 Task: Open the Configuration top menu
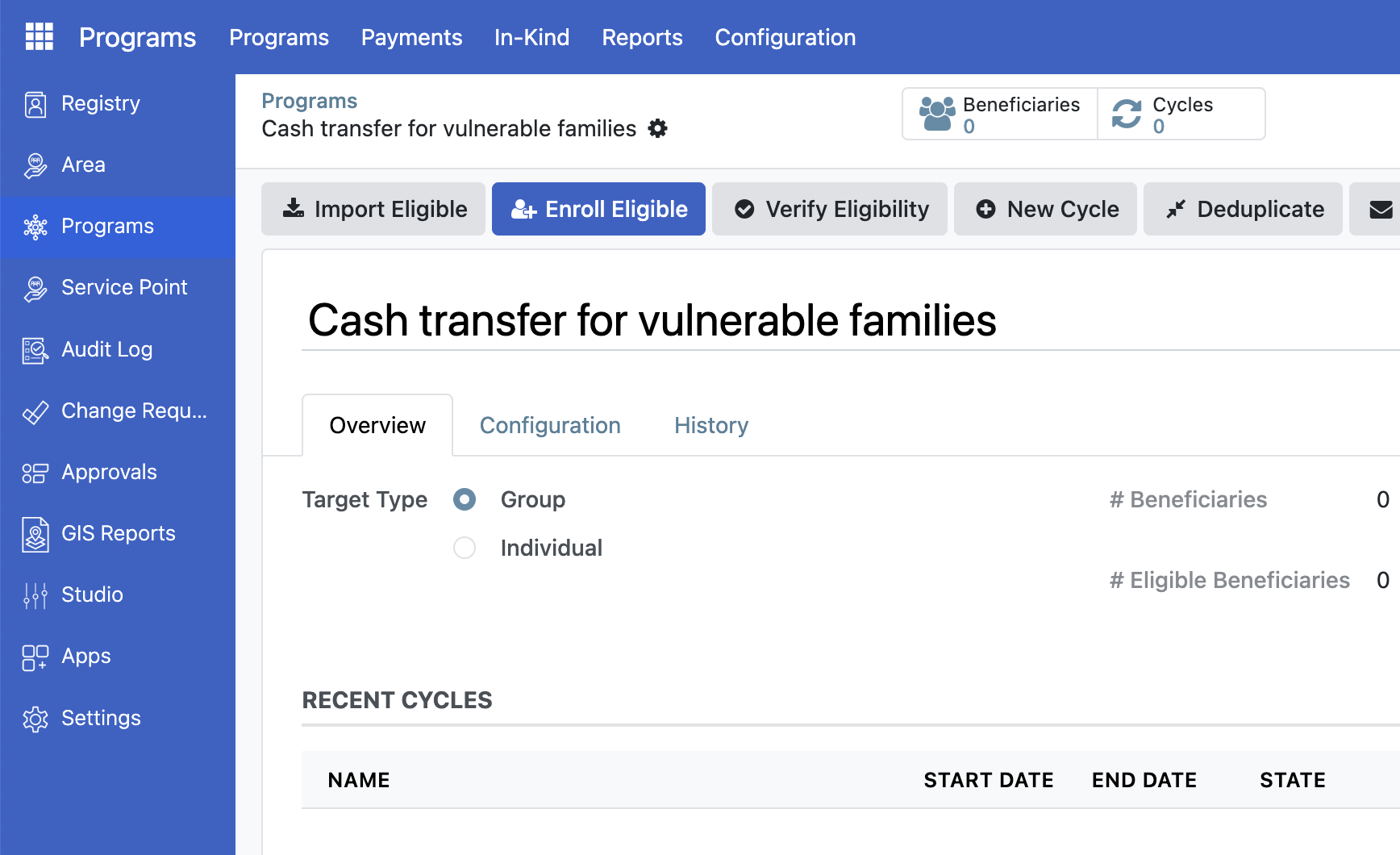(x=785, y=37)
